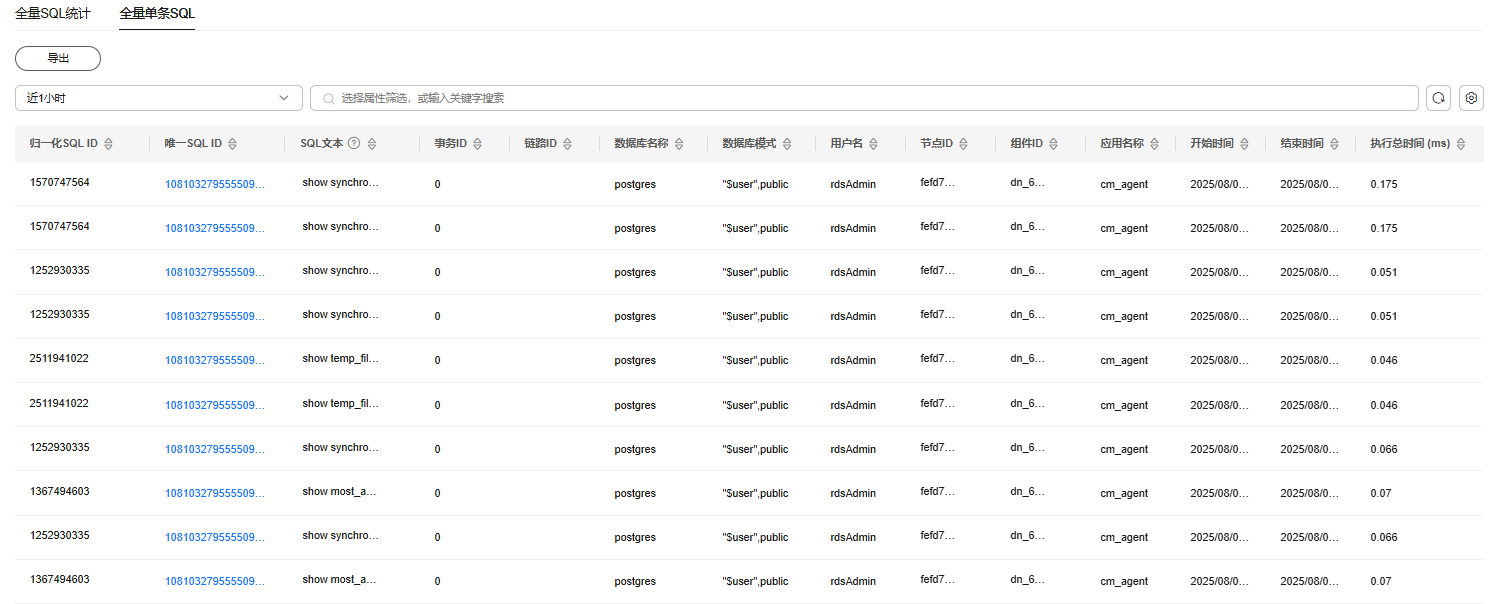The width and height of the screenshot is (1488, 604).
Task: Refresh the SQL list with circular arrow icon
Action: tap(1438, 98)
